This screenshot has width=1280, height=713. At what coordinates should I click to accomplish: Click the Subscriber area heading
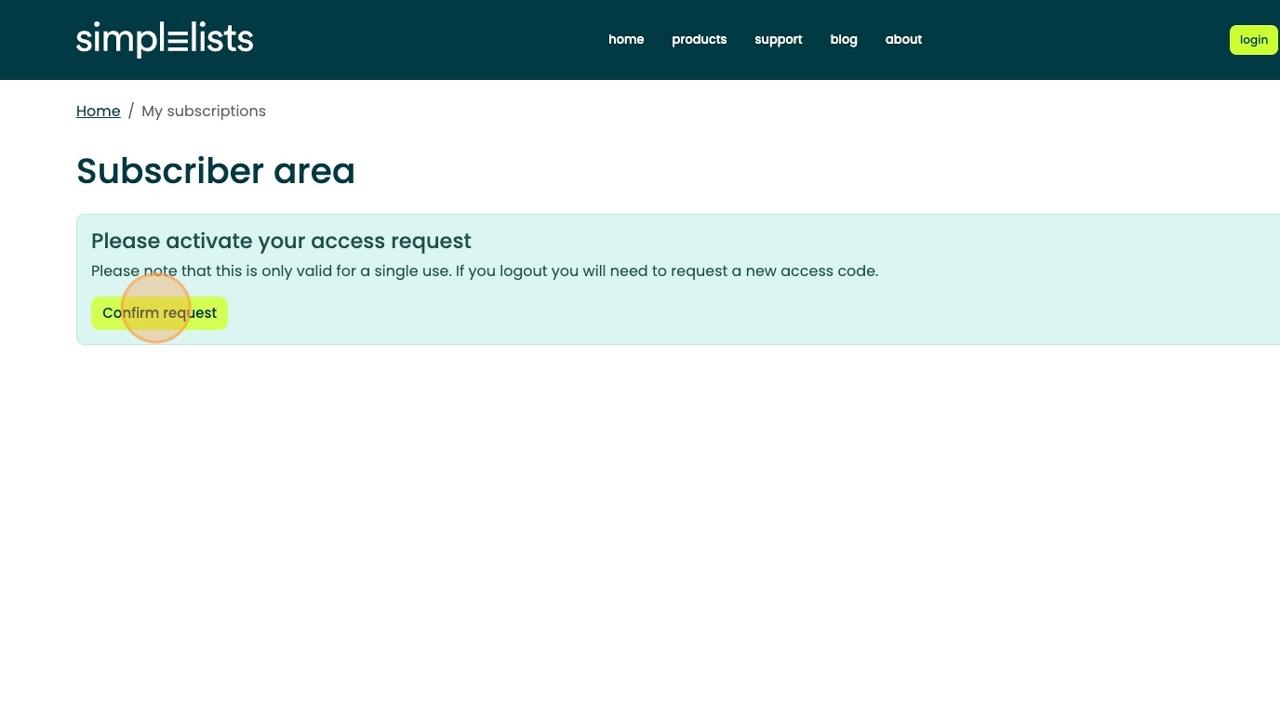click(x=215, y=171)
